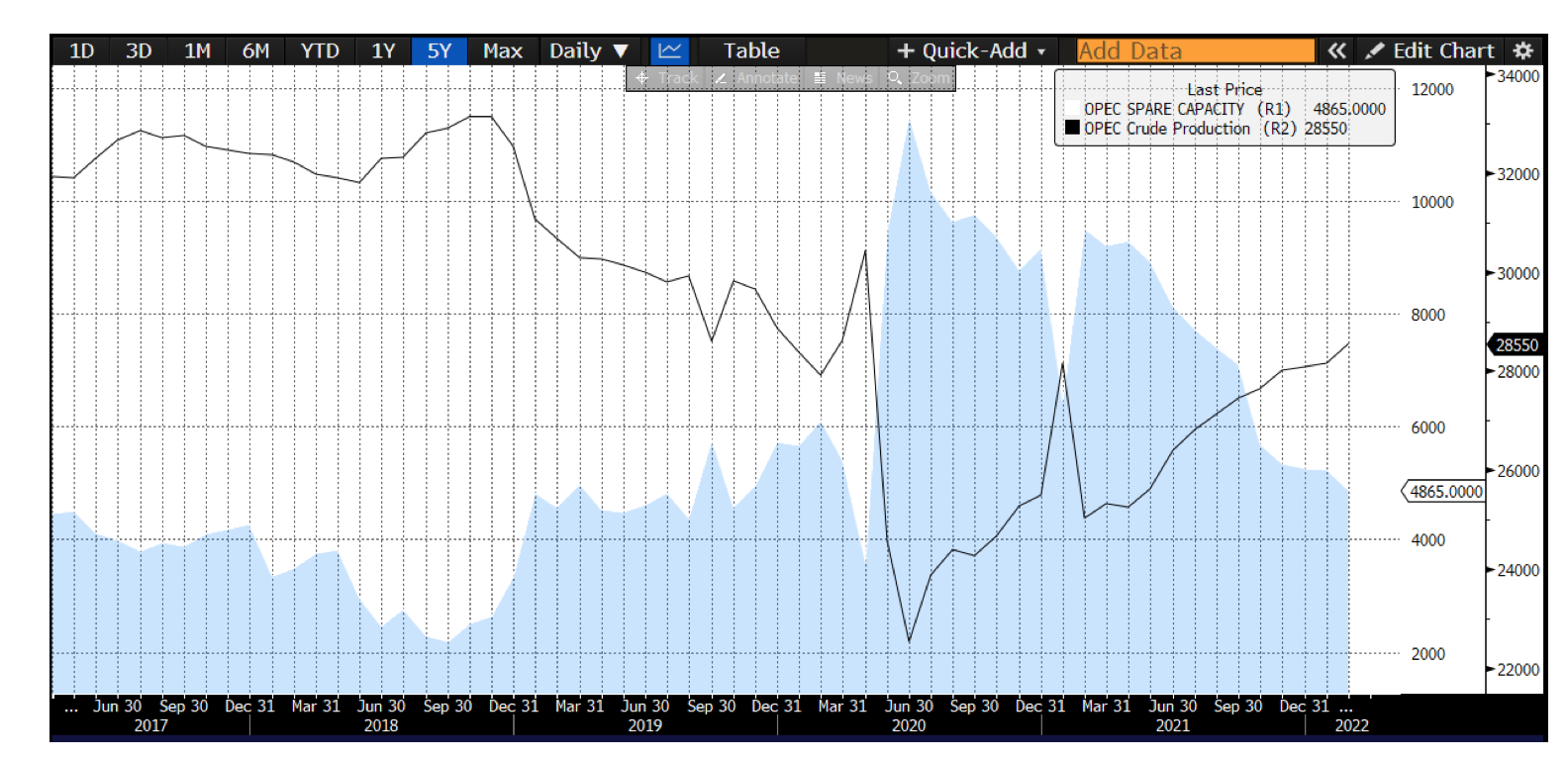
Task: Activate the Zoom magnifier tool
Action: click(x=919, y=78)
